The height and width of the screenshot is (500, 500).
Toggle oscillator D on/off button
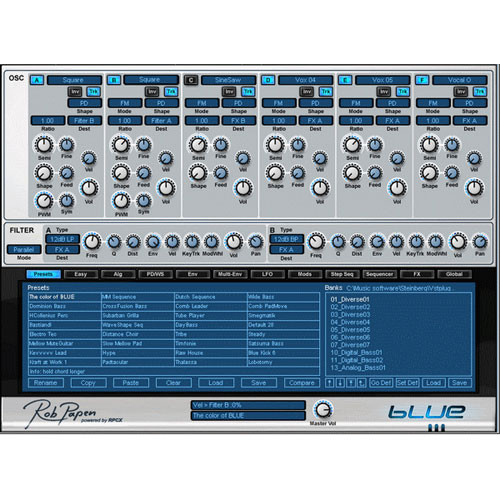click(x=268, y=80)
